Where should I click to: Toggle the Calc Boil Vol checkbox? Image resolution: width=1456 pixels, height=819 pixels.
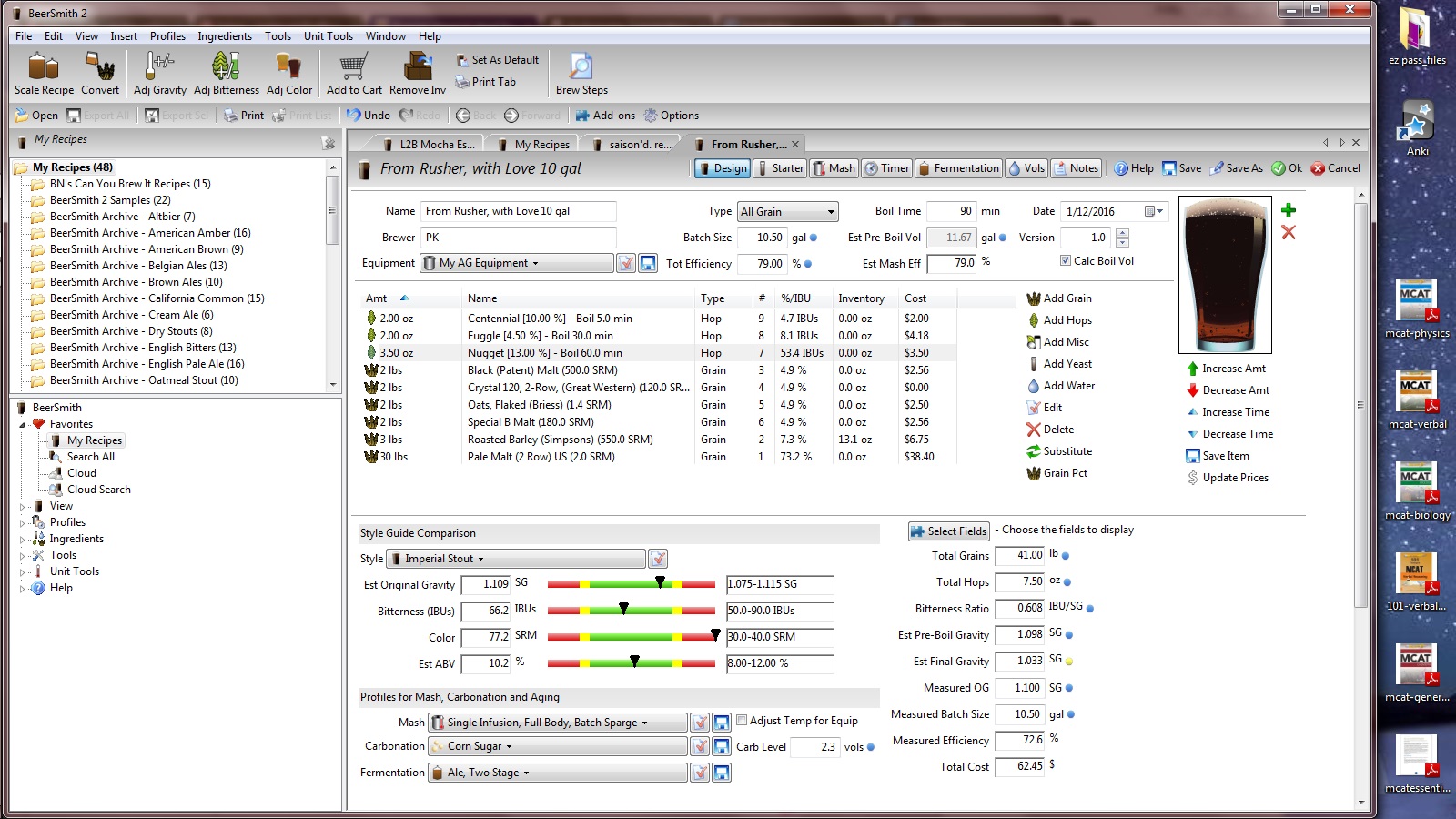click(x=1065, y=260)
